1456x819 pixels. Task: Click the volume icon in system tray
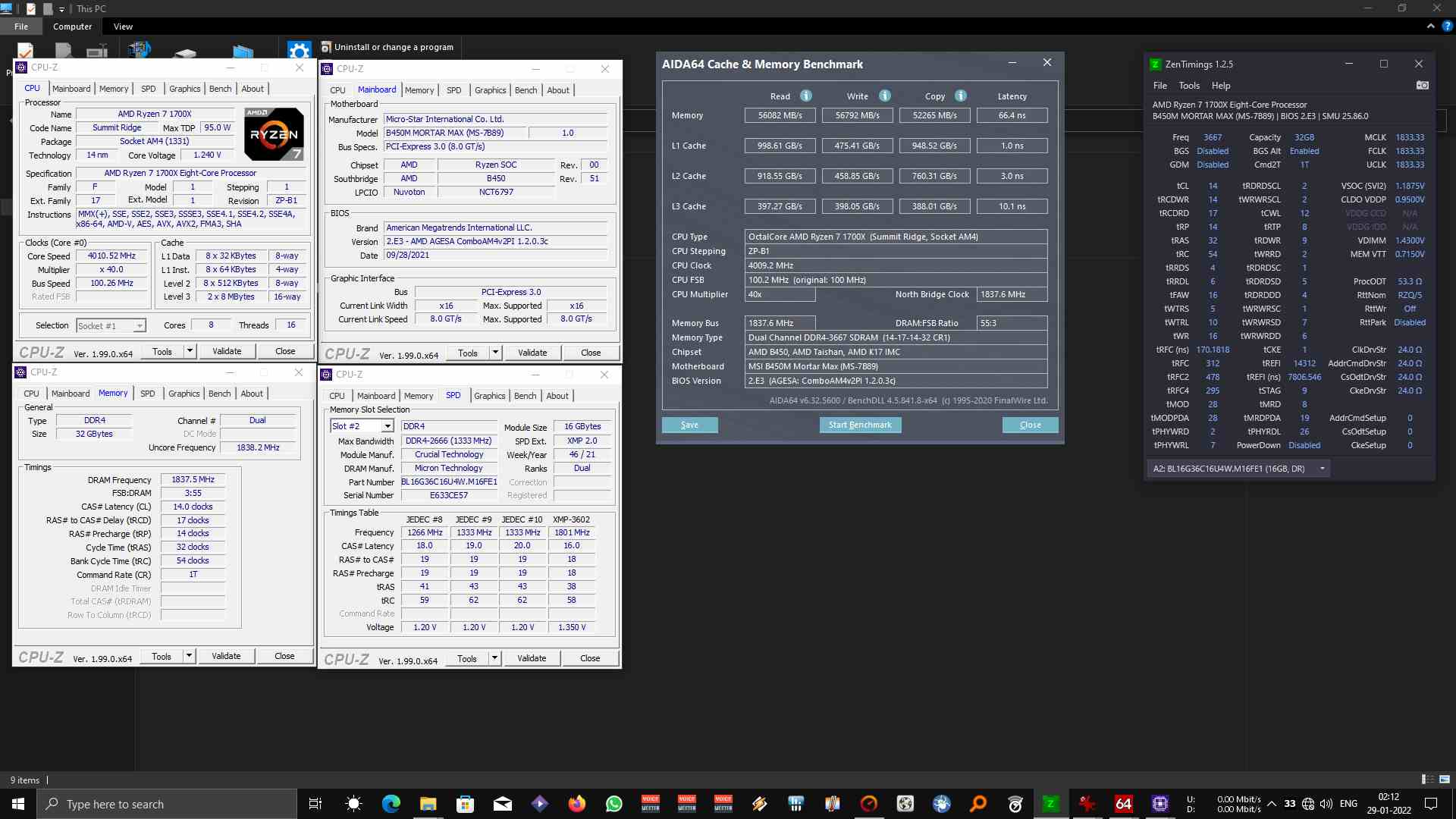tap(1326, 804)
